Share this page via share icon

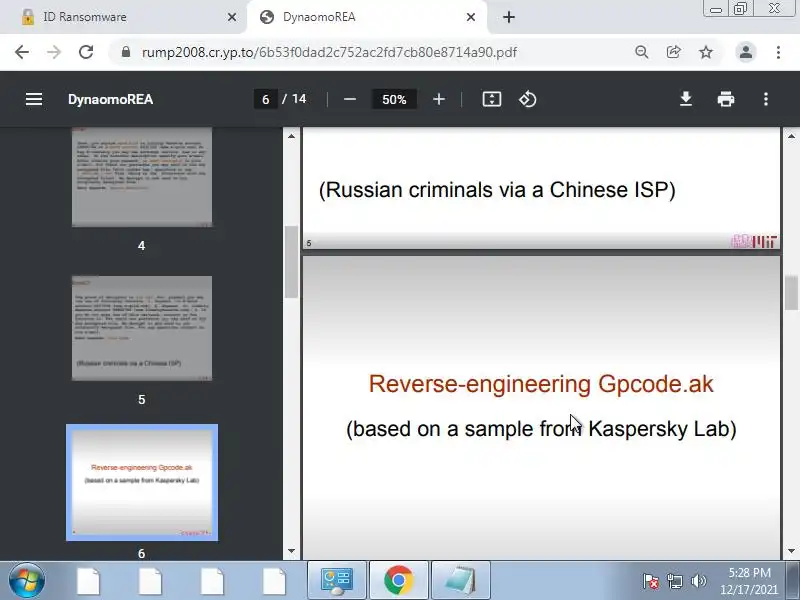point(673,52)
